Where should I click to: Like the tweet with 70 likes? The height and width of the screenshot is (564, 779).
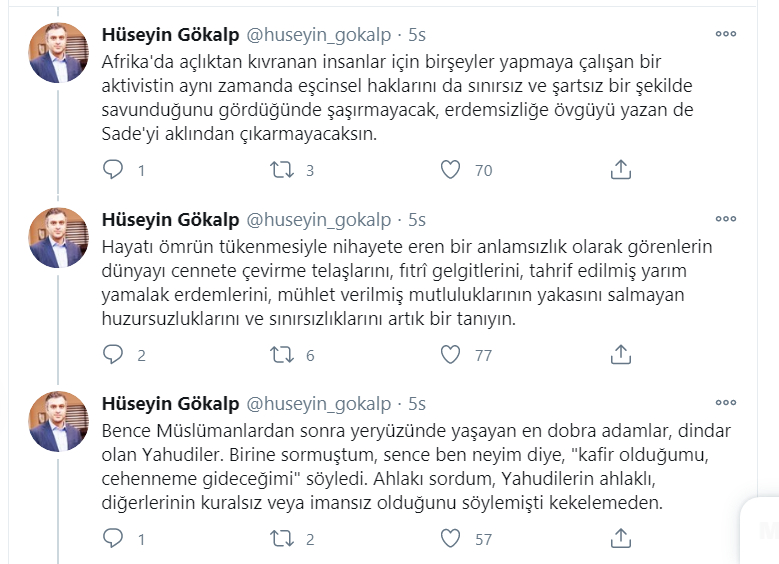tap(451, 169)
